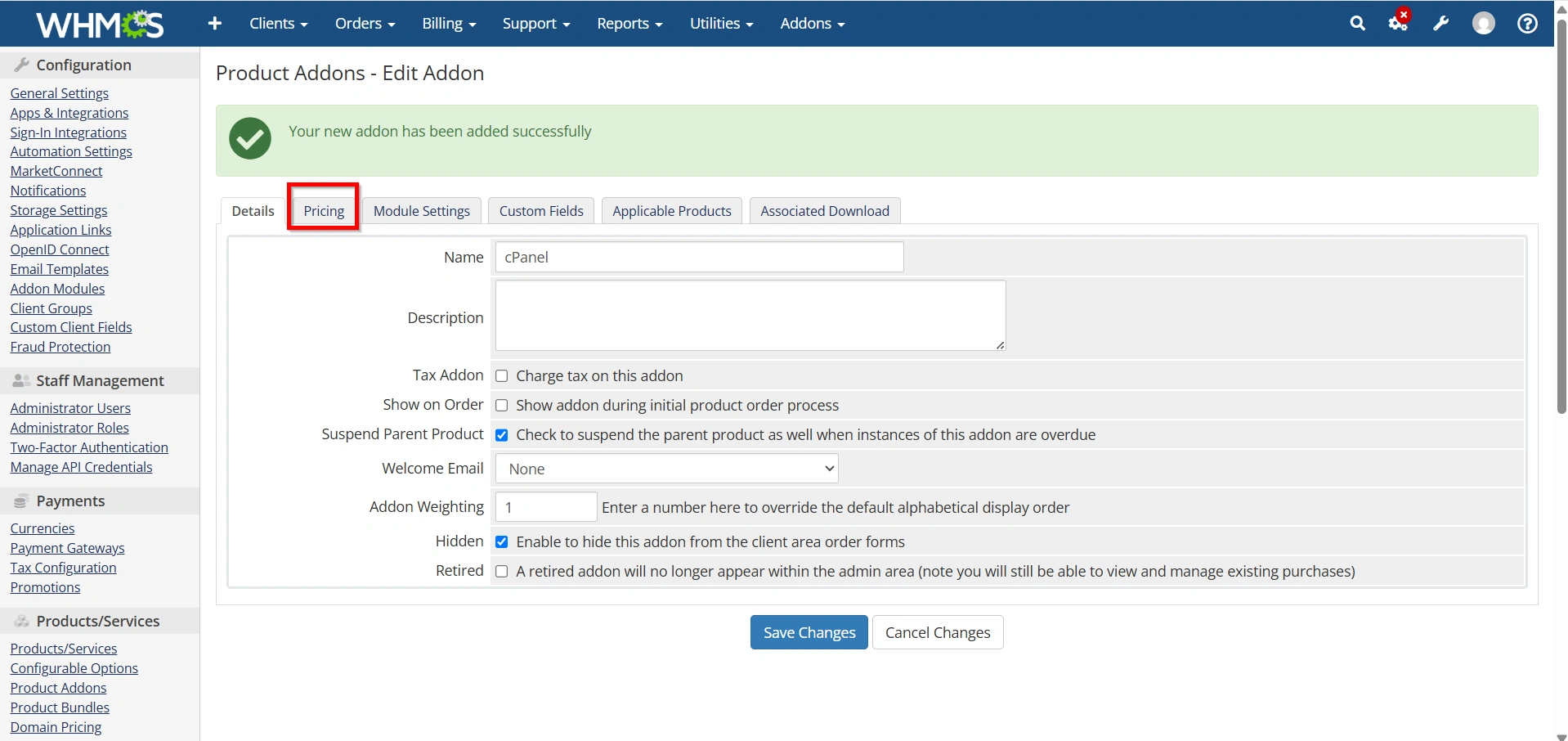Uncheck Suspend Parent Product checkbox
Image resolution: width=1568 pixels, height=741 pixels.
point(502,435)
